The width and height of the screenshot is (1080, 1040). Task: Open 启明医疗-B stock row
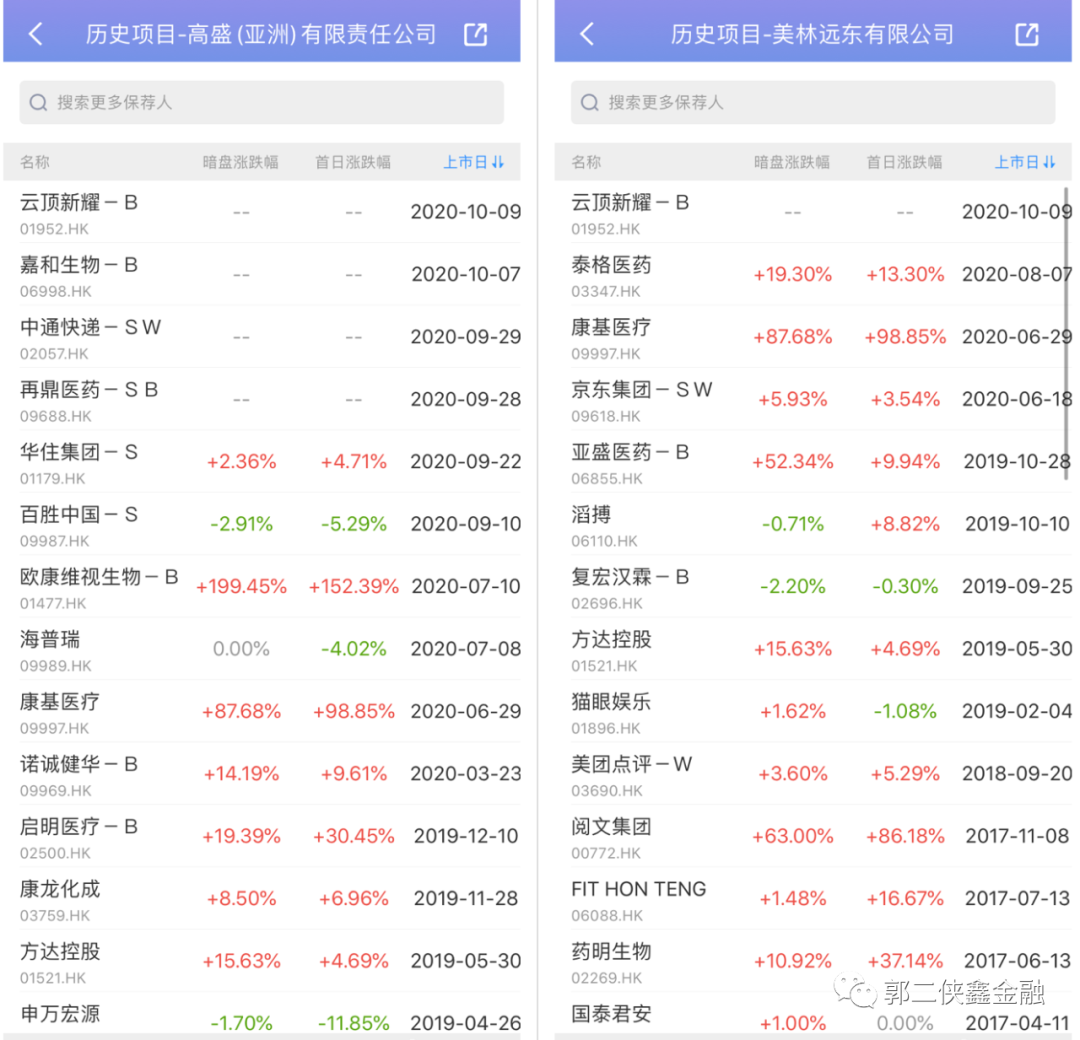(x=262, y=836)
